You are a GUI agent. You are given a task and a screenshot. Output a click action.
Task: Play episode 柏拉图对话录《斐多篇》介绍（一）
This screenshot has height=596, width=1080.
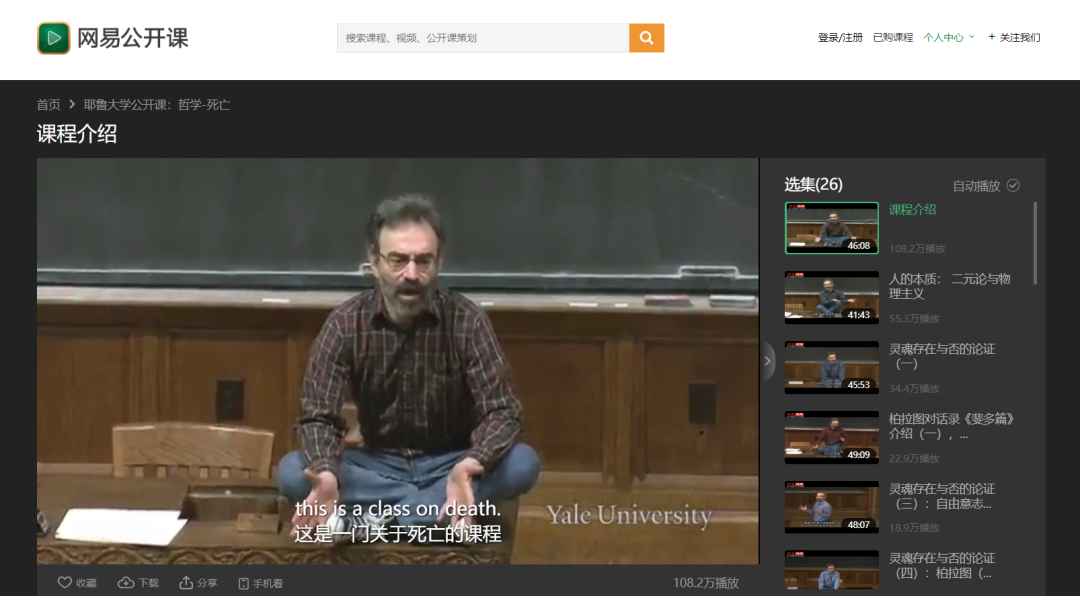coord(951,426)
